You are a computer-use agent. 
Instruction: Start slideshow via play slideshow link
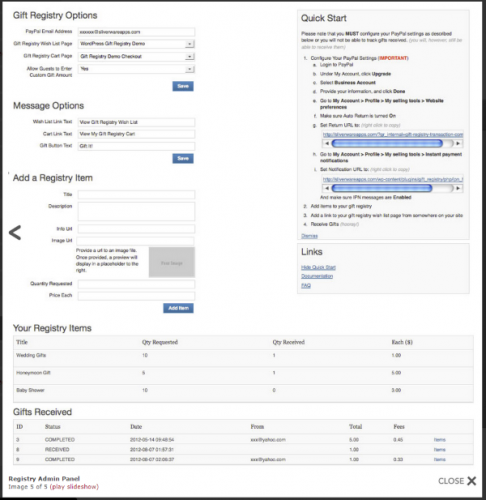(74, 487)
